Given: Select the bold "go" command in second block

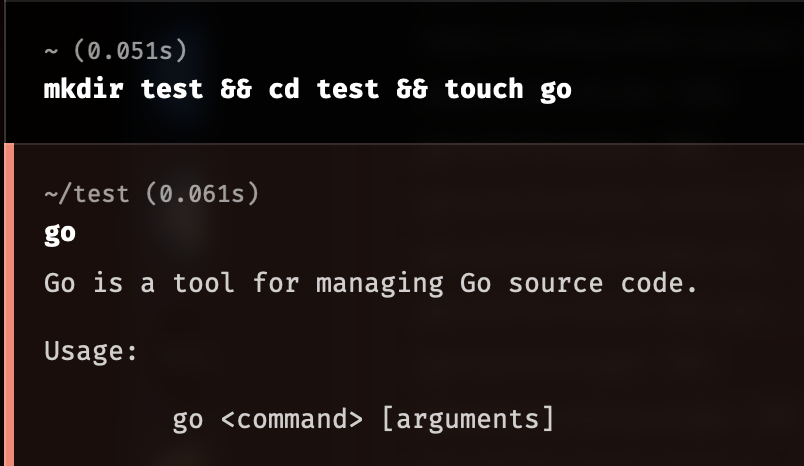Looking at the screenshot, I should pyautogui.click(x=60, y=234).
